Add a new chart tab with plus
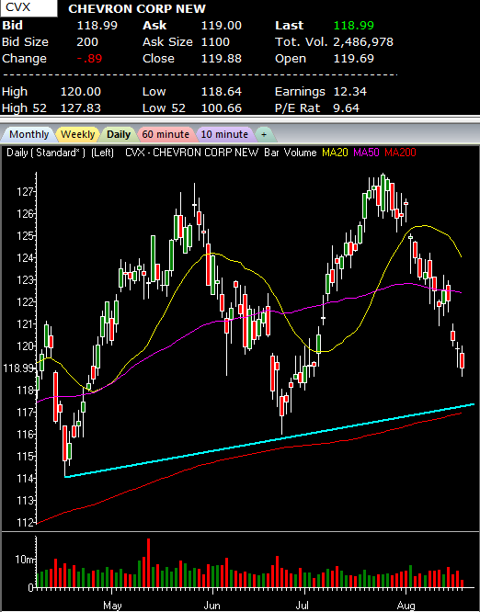This screenshot has width=480, height=612. pos(264,135)
